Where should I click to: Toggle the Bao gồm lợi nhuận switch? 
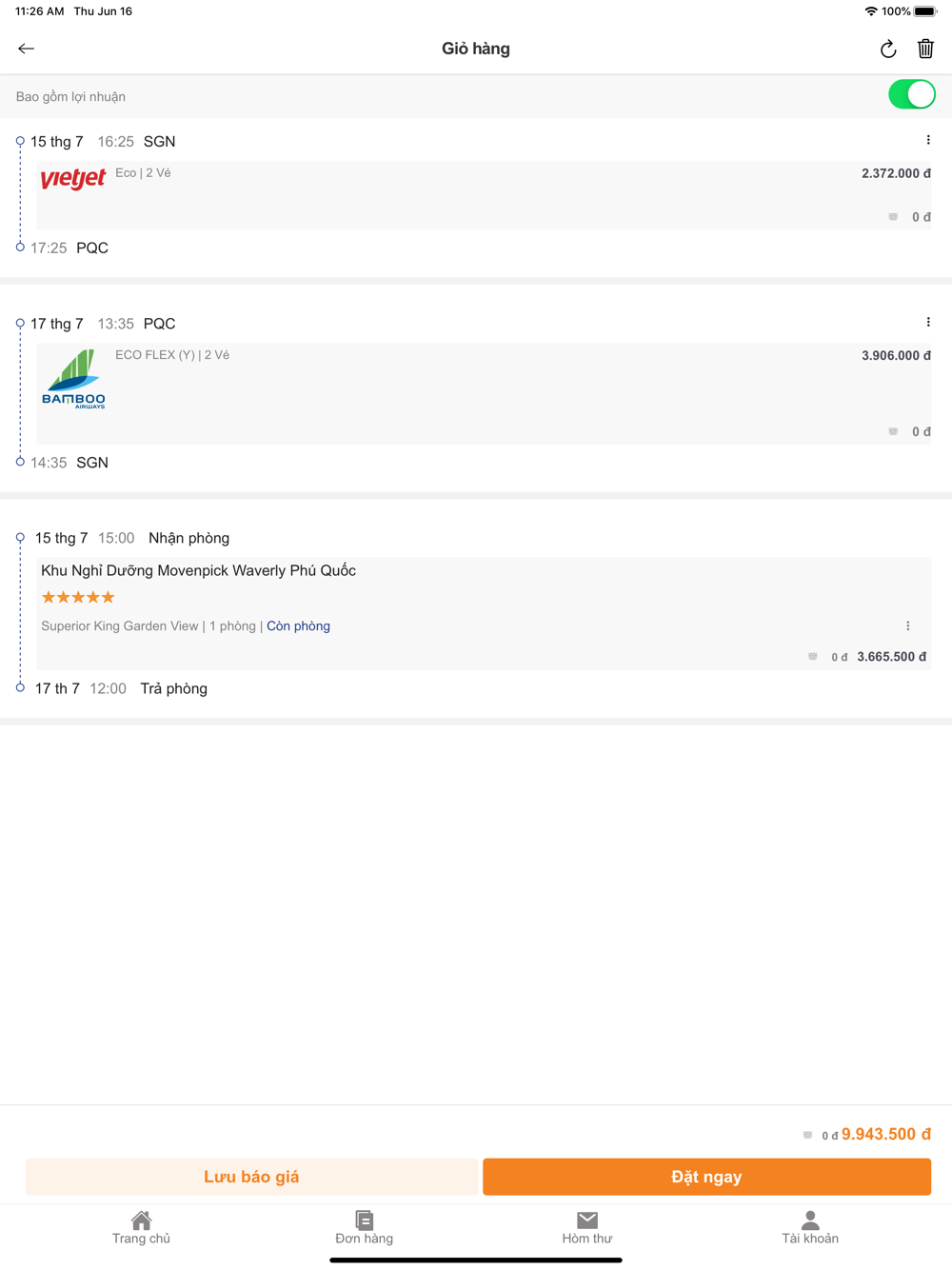pos(911,95)
